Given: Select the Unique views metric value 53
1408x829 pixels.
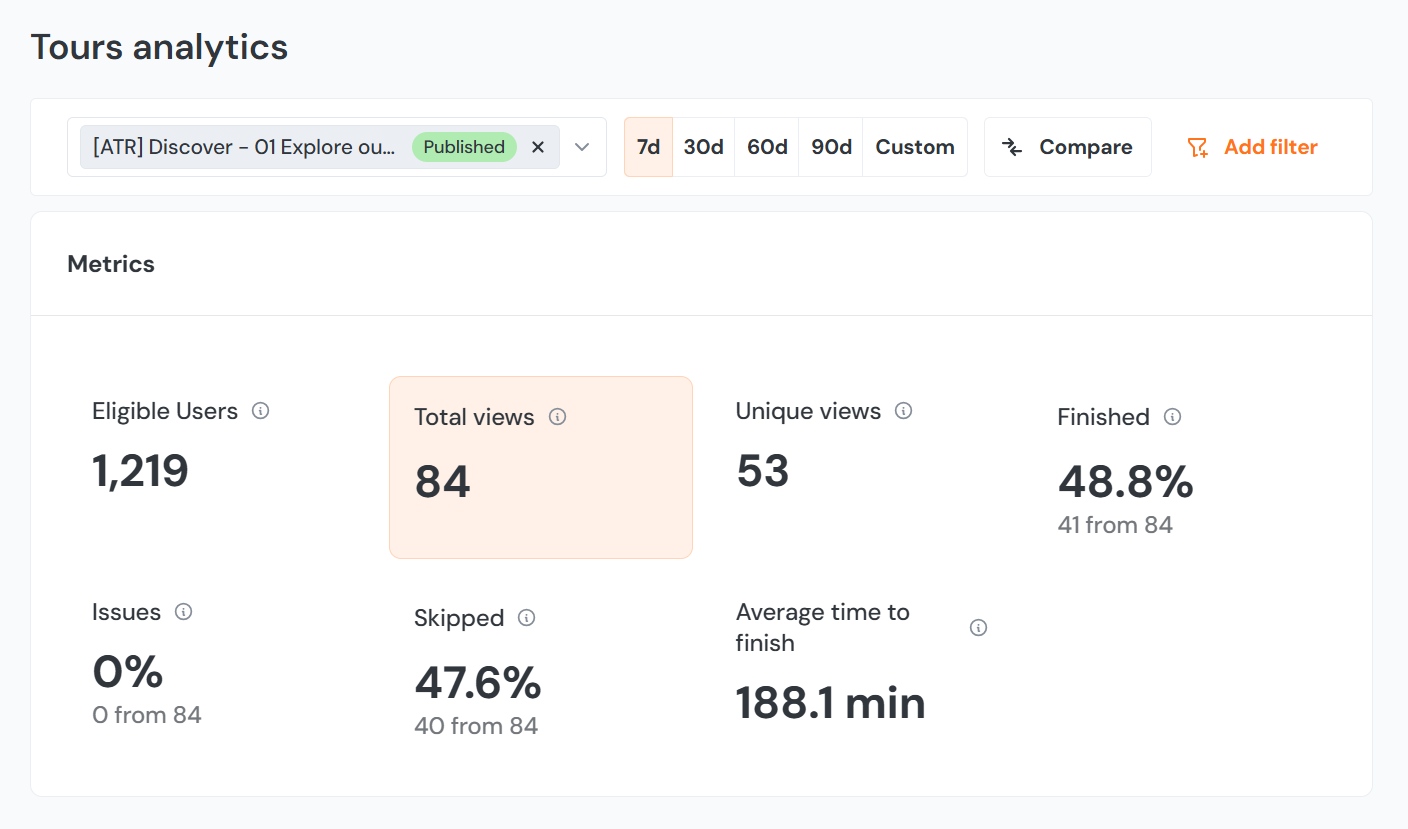Looking at the screenshot, I should tap(763, 471).
